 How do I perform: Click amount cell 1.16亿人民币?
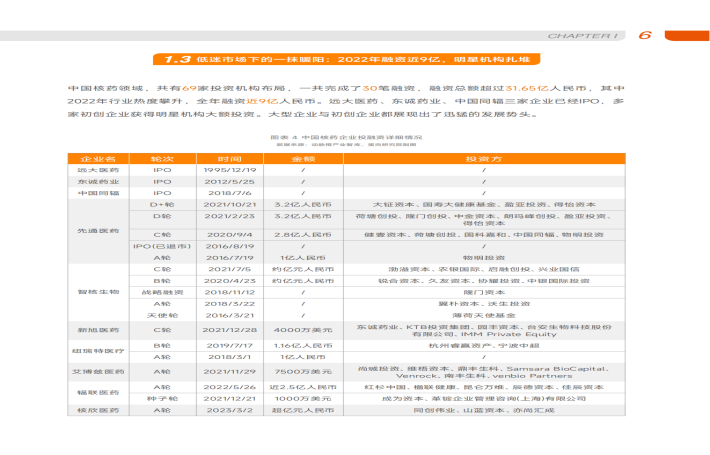click(x=303, y=345)
